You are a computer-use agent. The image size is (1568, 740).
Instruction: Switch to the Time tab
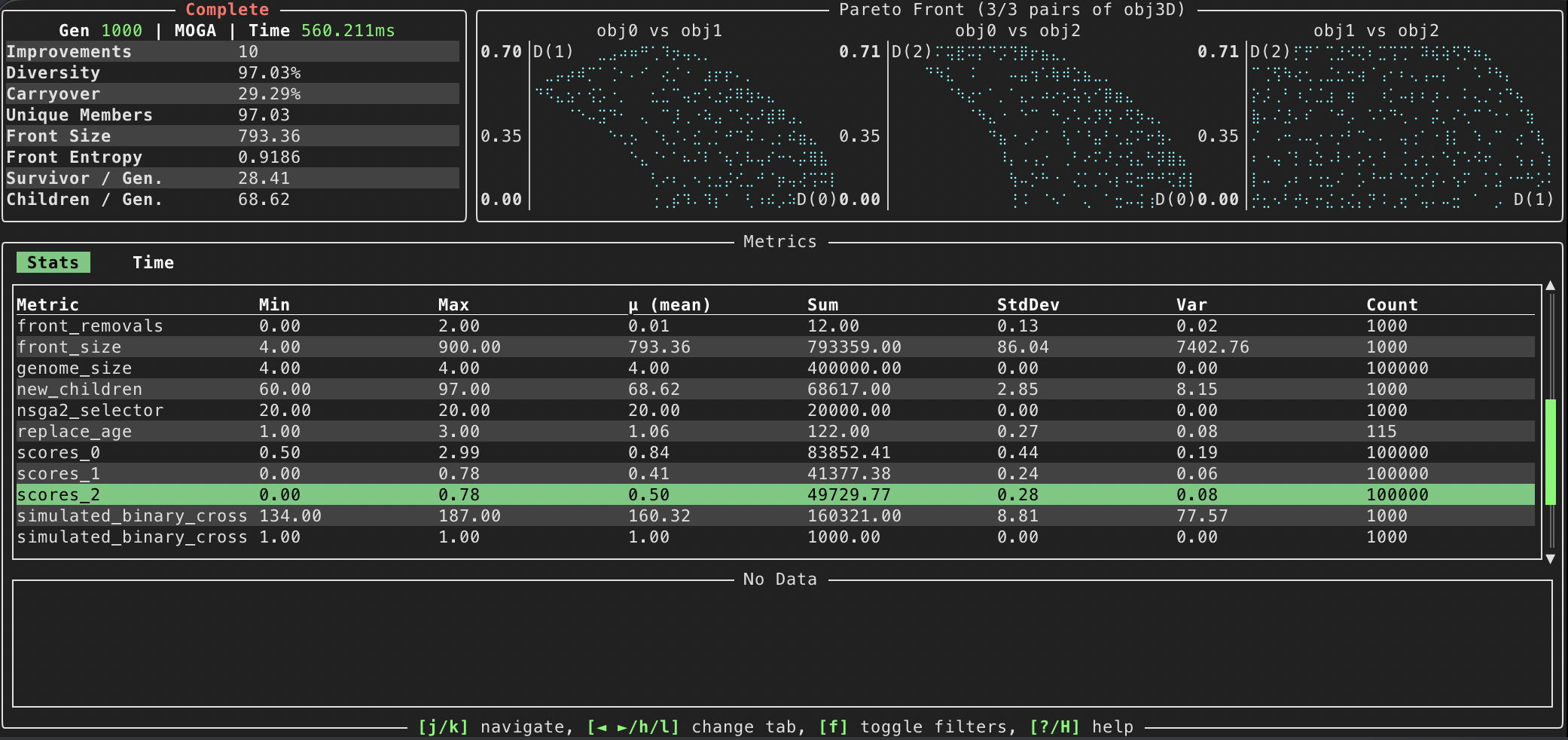point(153,262)
